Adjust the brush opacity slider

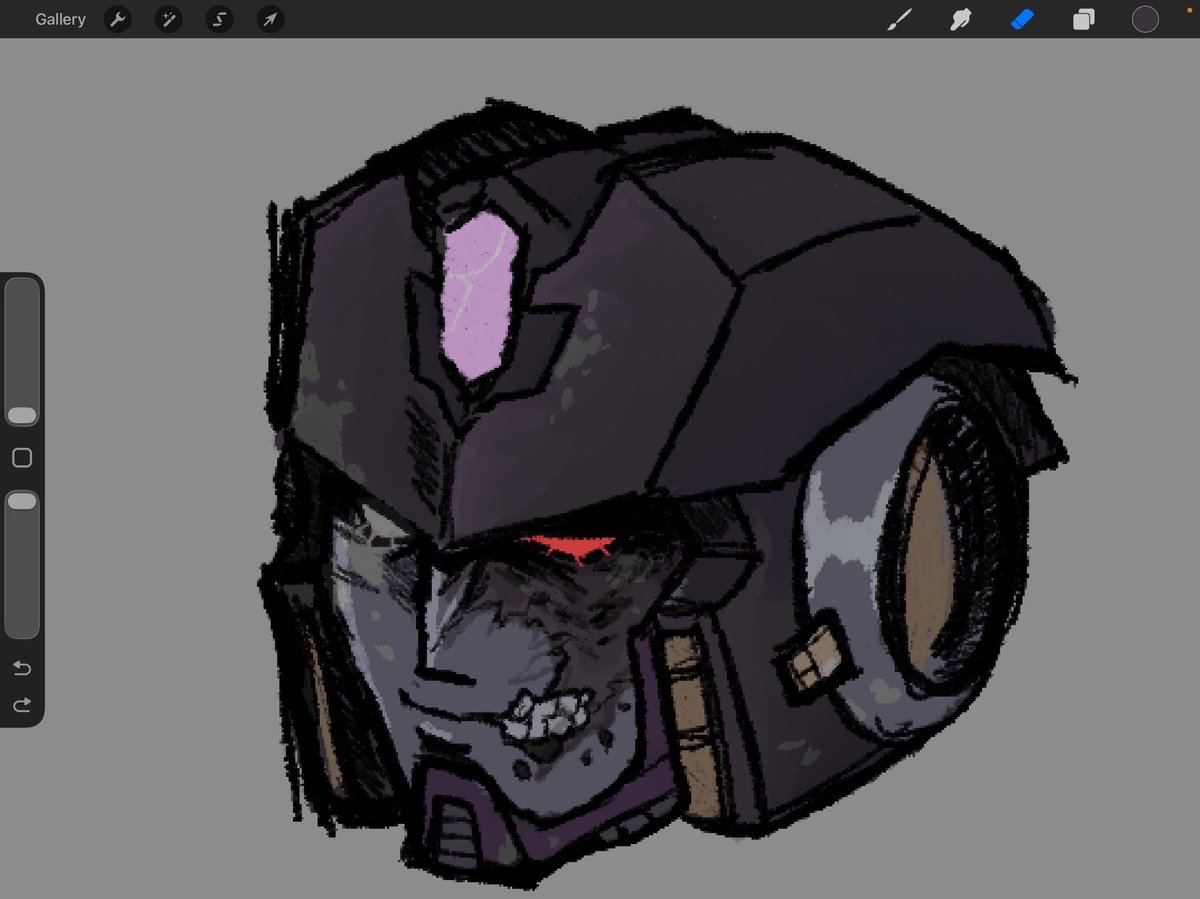click(x=22, y=563)
